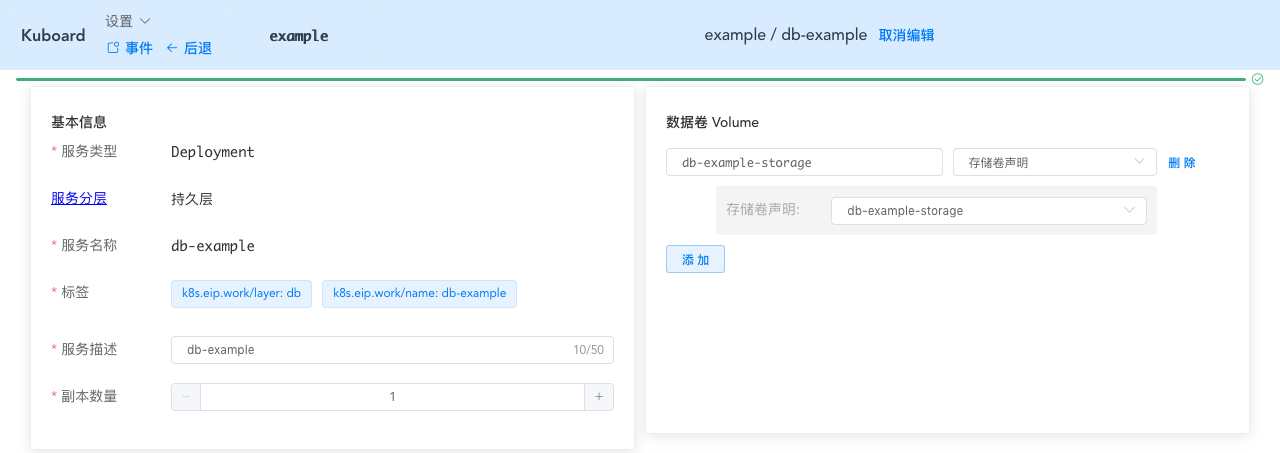Edit the volume name db-example-storage field
1280x453 pixels.
(804, 162)
